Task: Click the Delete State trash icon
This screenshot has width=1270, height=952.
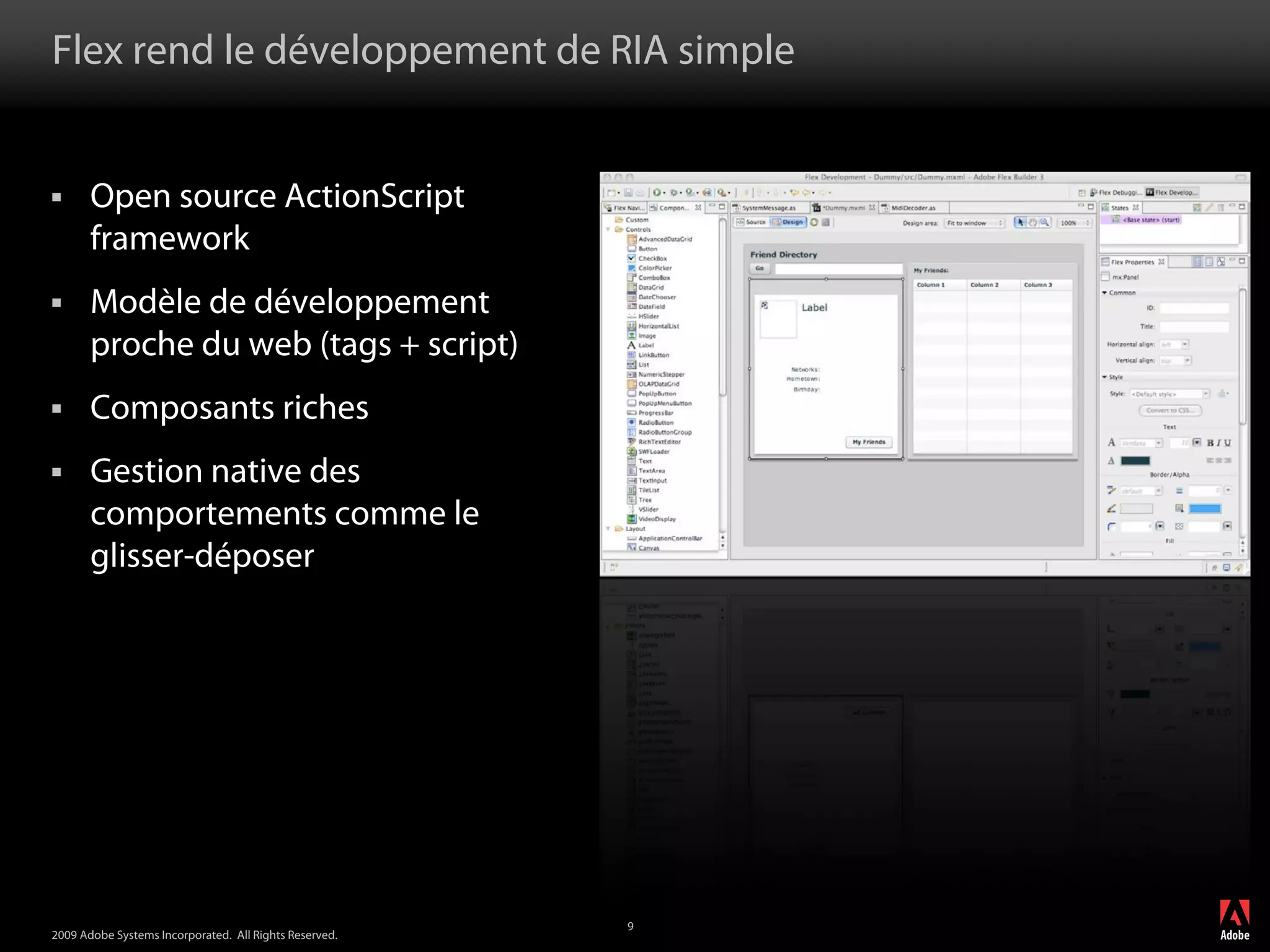Action: pos(1220,208)
